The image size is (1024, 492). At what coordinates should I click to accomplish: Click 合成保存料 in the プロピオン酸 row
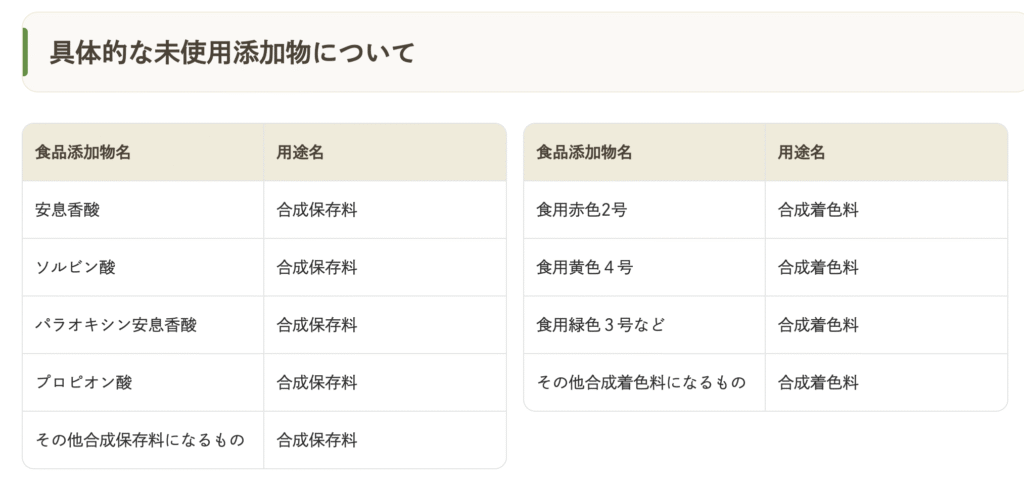(x=317, y=382)
